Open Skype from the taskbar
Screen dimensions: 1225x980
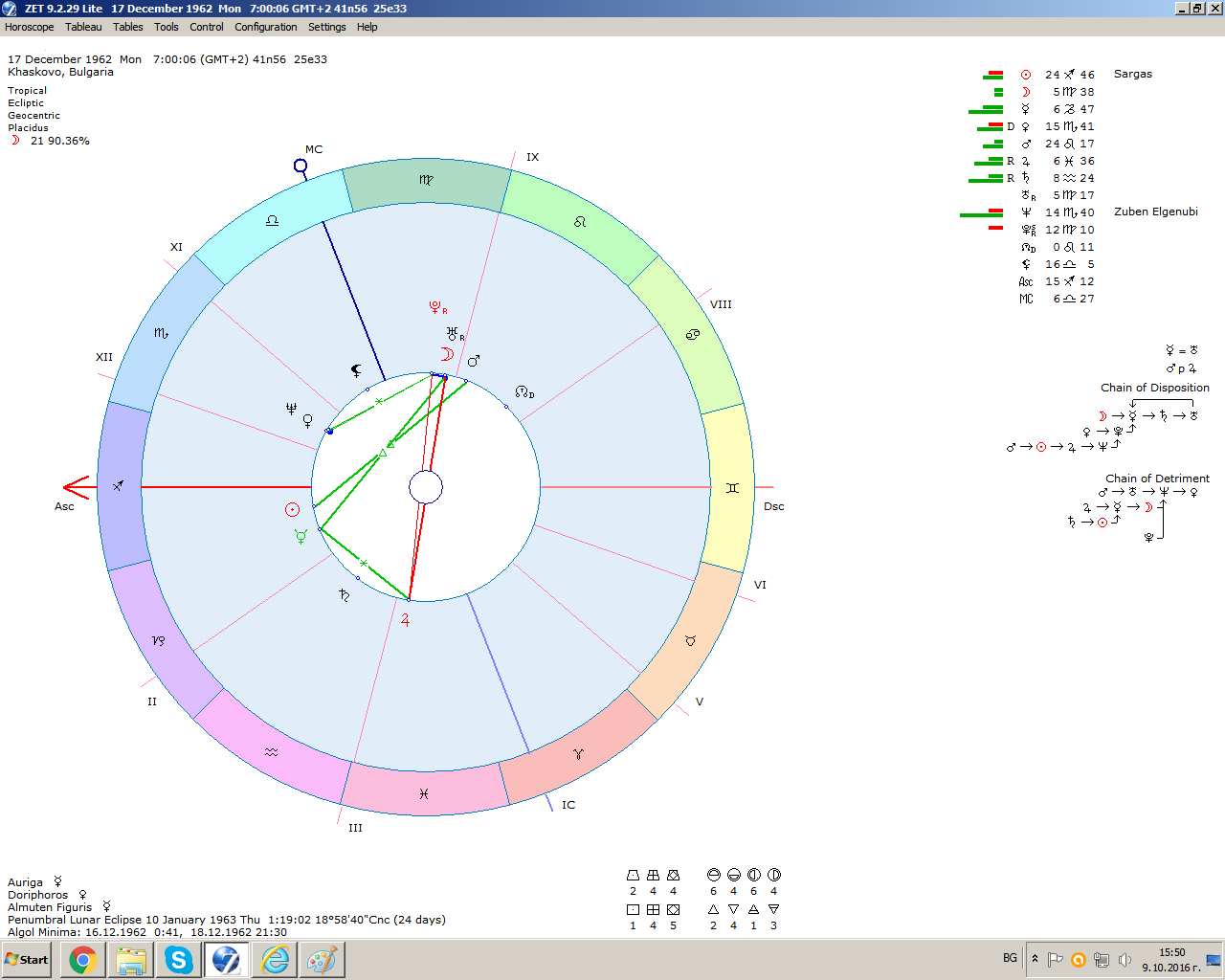(178, 959)
